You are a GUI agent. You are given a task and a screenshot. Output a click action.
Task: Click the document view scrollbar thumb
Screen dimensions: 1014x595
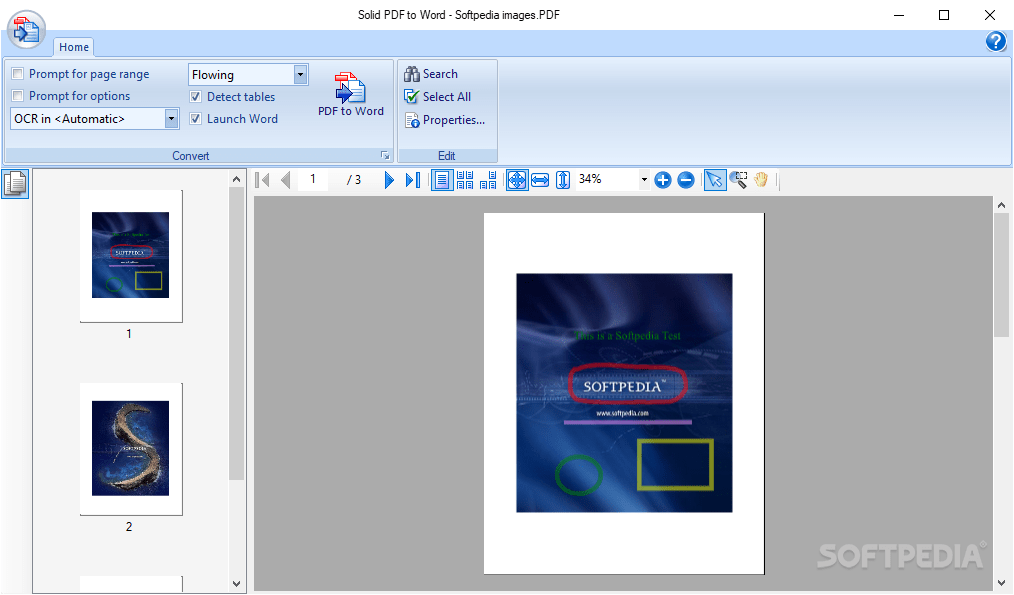(x=1002, y=276)
